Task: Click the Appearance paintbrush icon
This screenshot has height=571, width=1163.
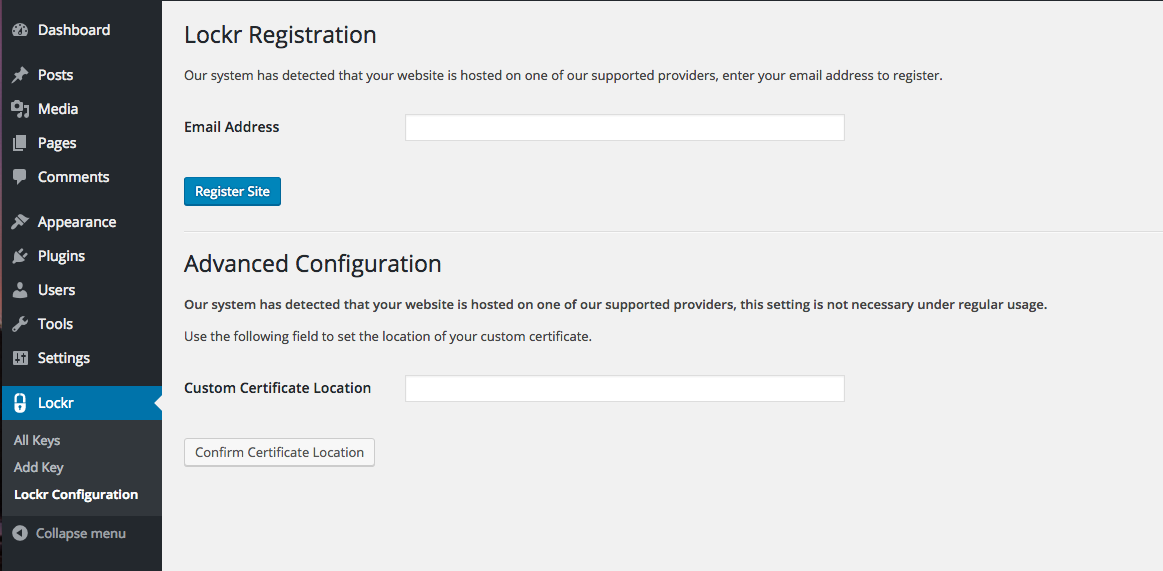Action: click(20, 222)
